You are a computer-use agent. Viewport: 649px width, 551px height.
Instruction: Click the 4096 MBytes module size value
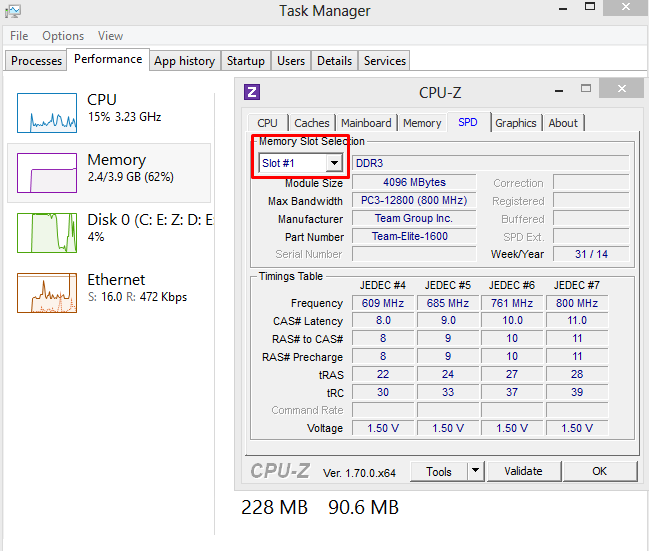(x=414, y=182)
